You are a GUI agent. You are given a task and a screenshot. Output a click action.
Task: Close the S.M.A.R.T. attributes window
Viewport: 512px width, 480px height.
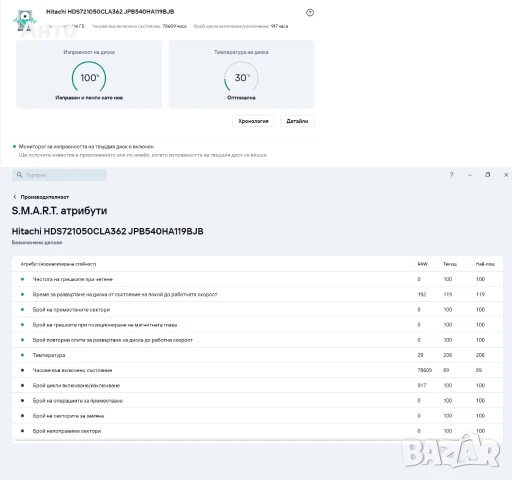[x=506, y=175]
